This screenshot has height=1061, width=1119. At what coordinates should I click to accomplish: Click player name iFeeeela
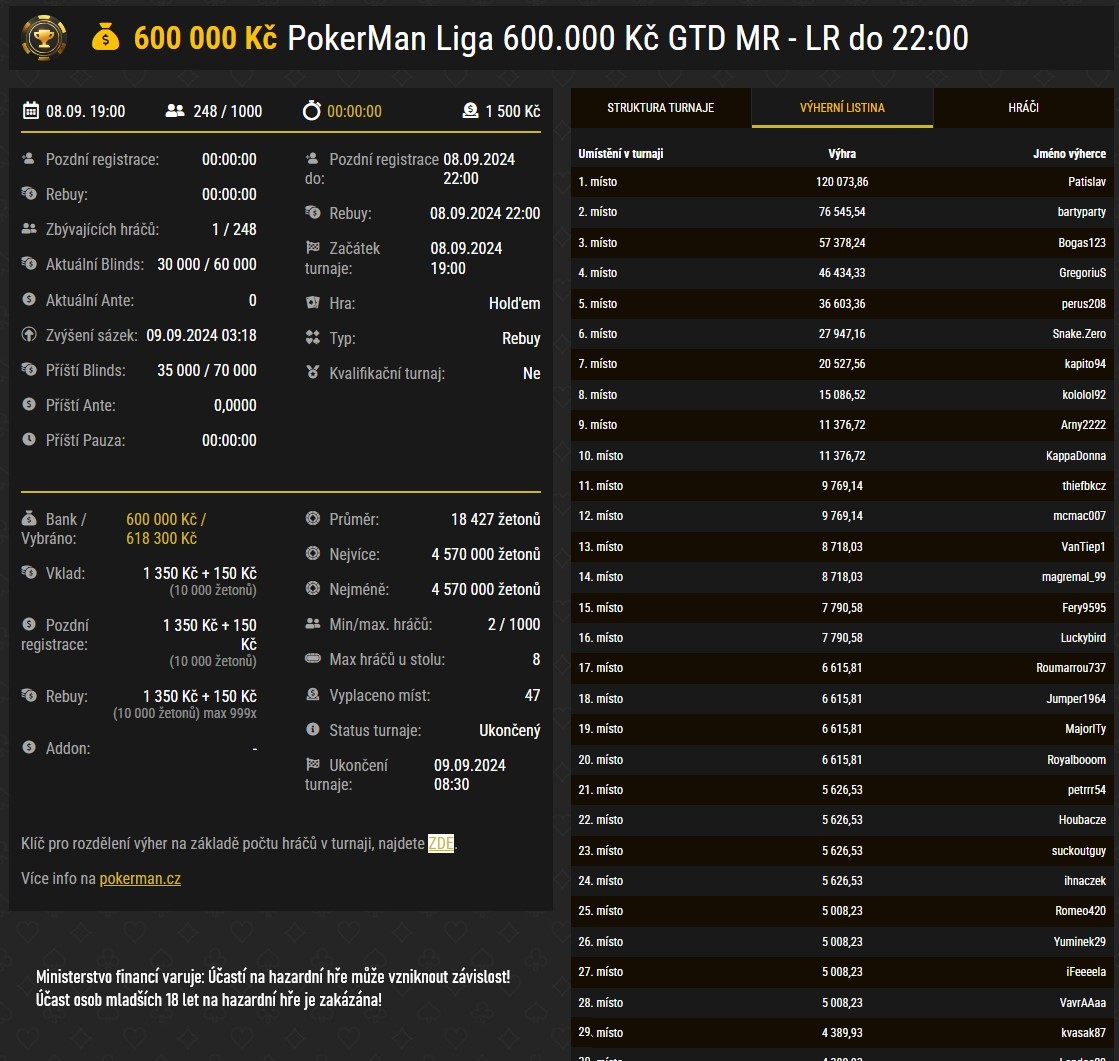click(x=1086, y=972)
